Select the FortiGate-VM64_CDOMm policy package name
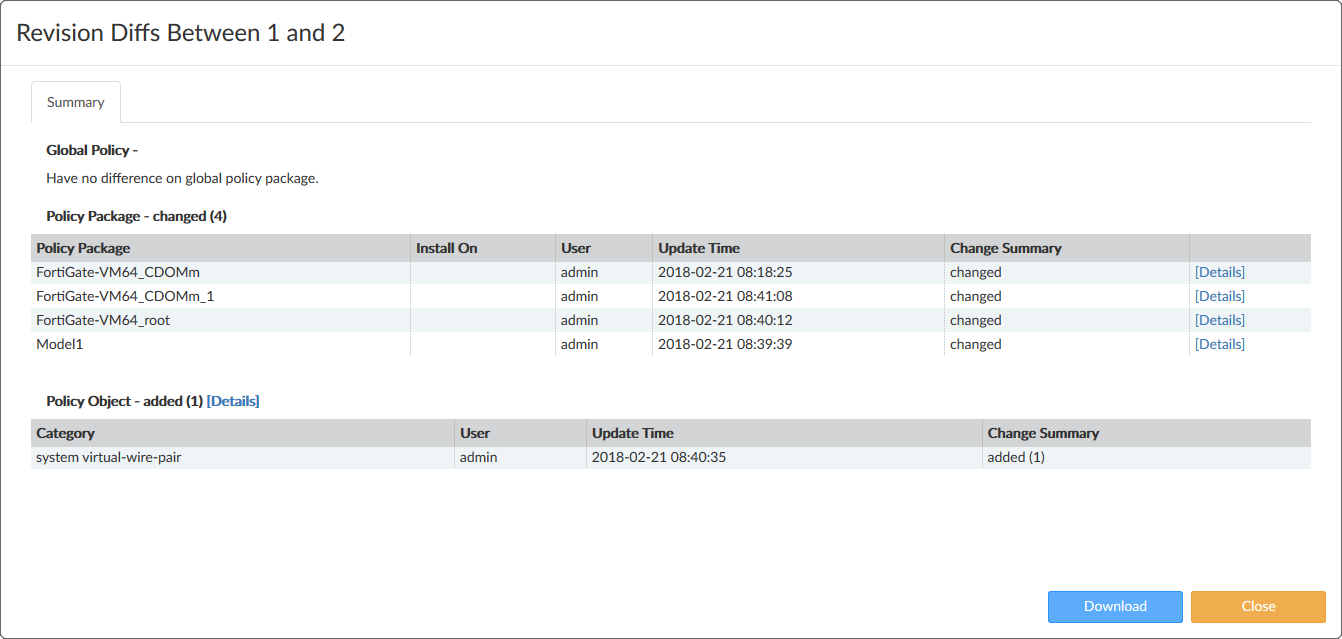1342x639 pixels. coord(118,272)
